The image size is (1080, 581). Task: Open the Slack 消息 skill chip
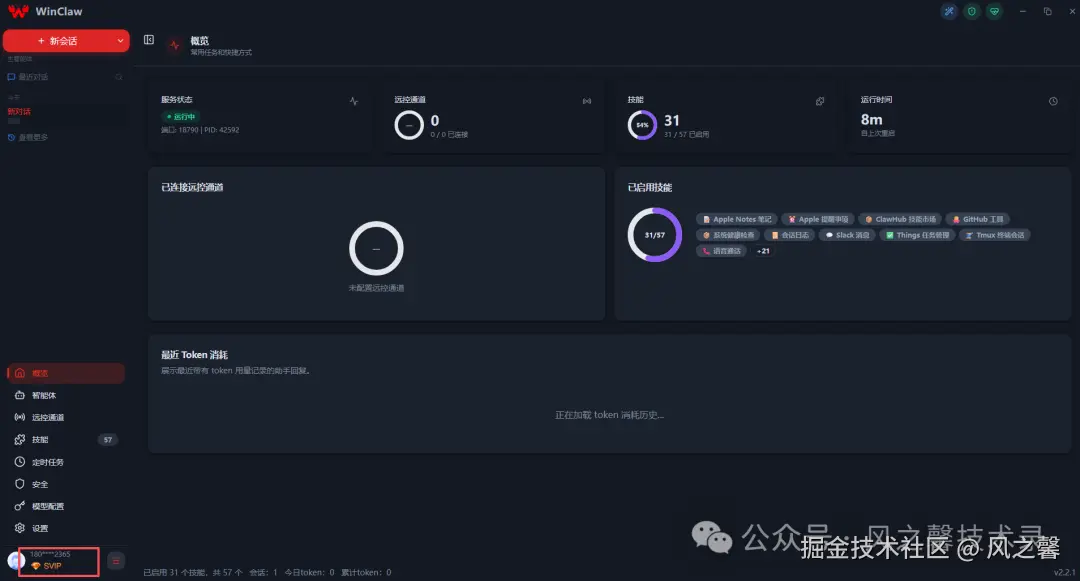point(847,235)
